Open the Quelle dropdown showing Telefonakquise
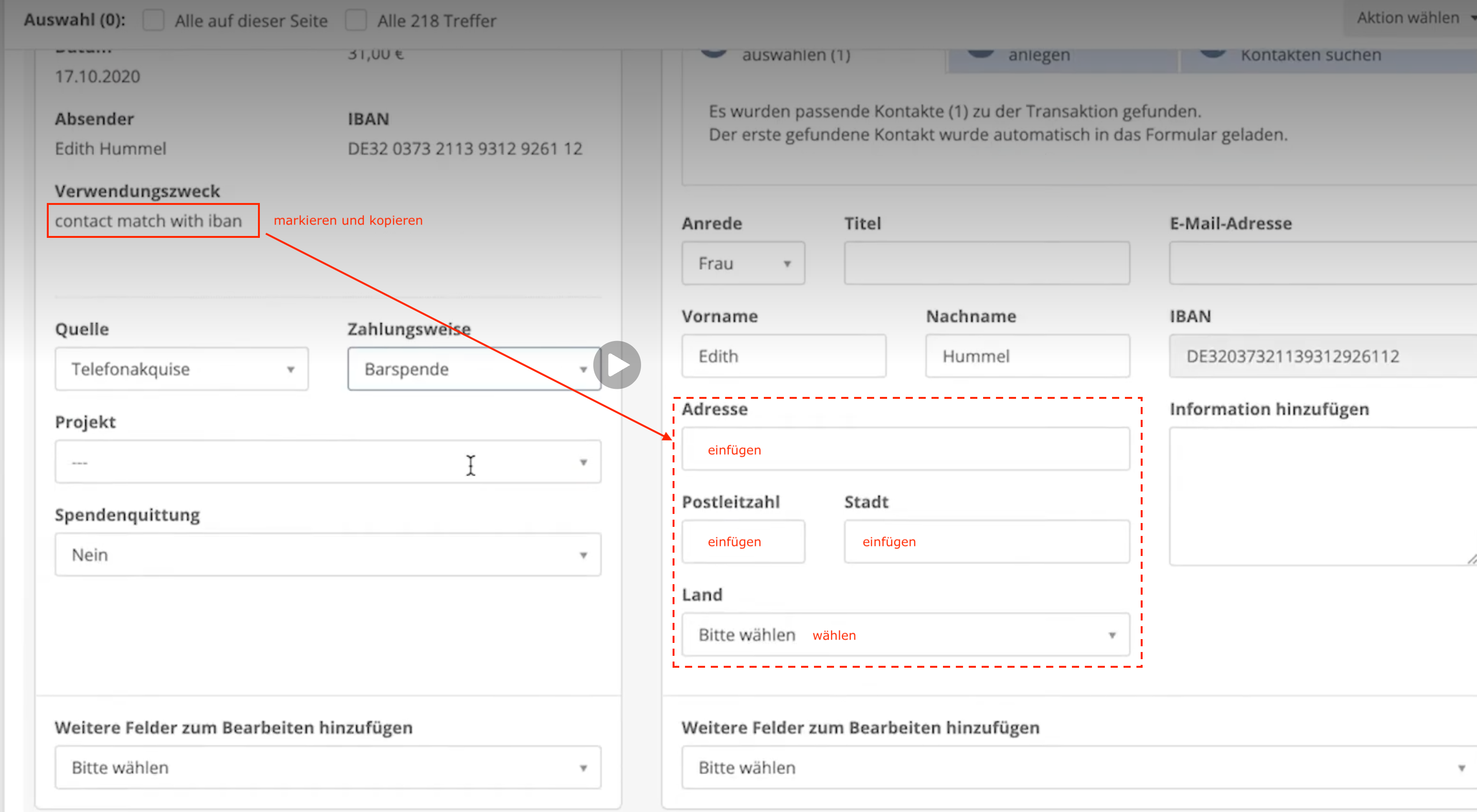Viewport: 1477px width, 812px height. [181, 369]
